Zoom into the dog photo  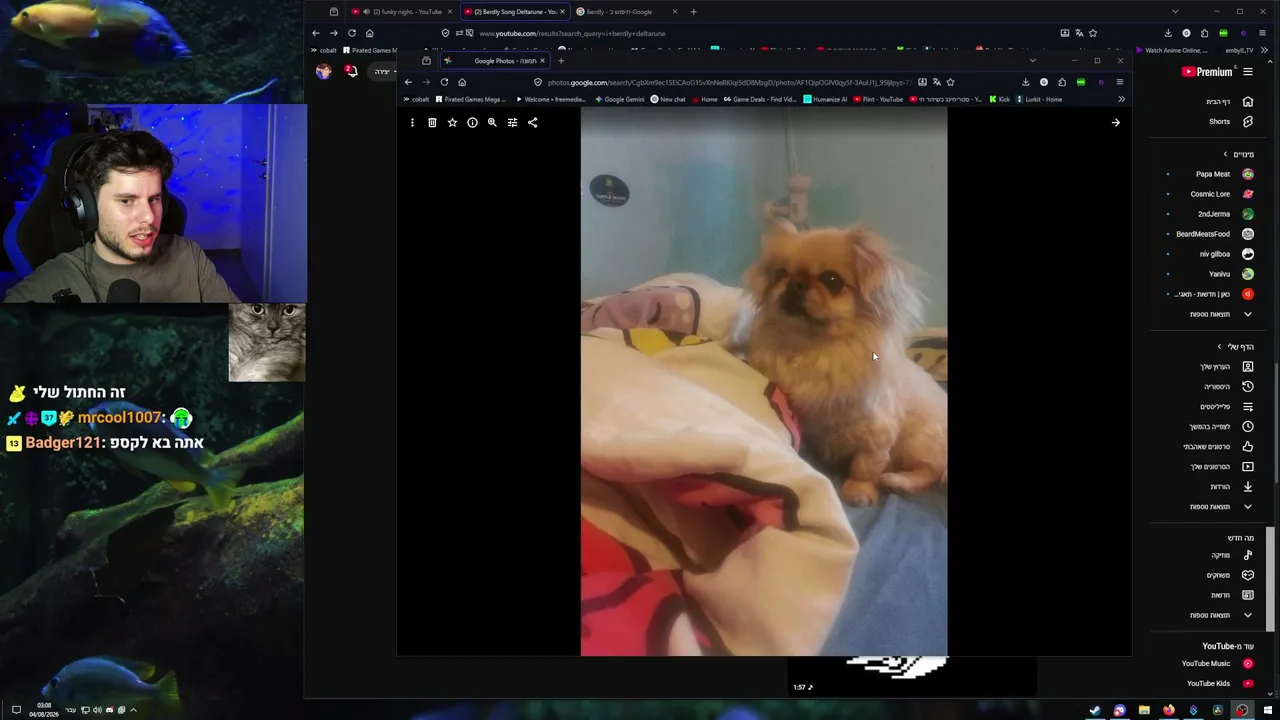(x=492, y=123)
